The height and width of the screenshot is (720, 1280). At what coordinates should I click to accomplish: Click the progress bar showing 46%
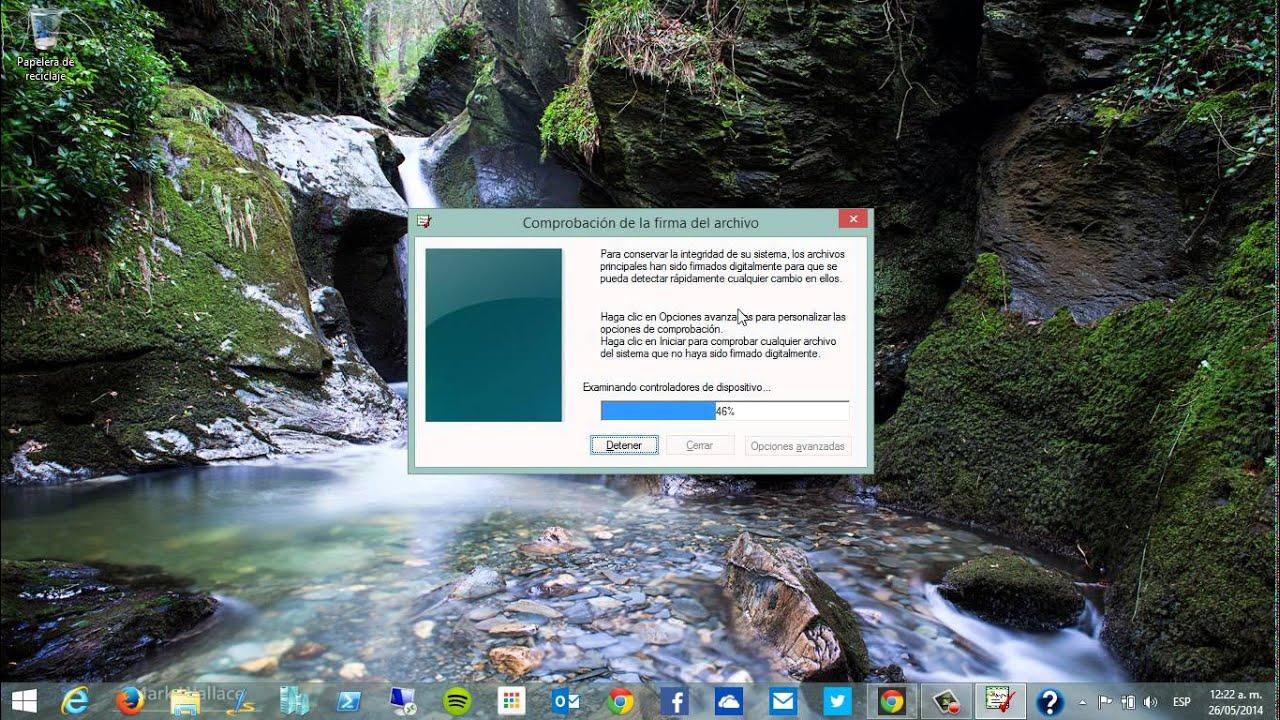click(723, 410)
